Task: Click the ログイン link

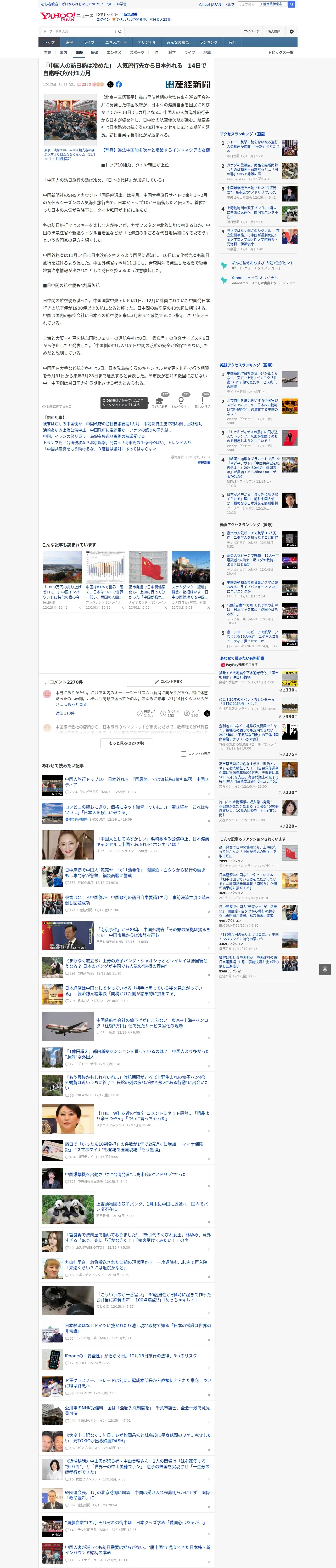Action: click(103, 20)
